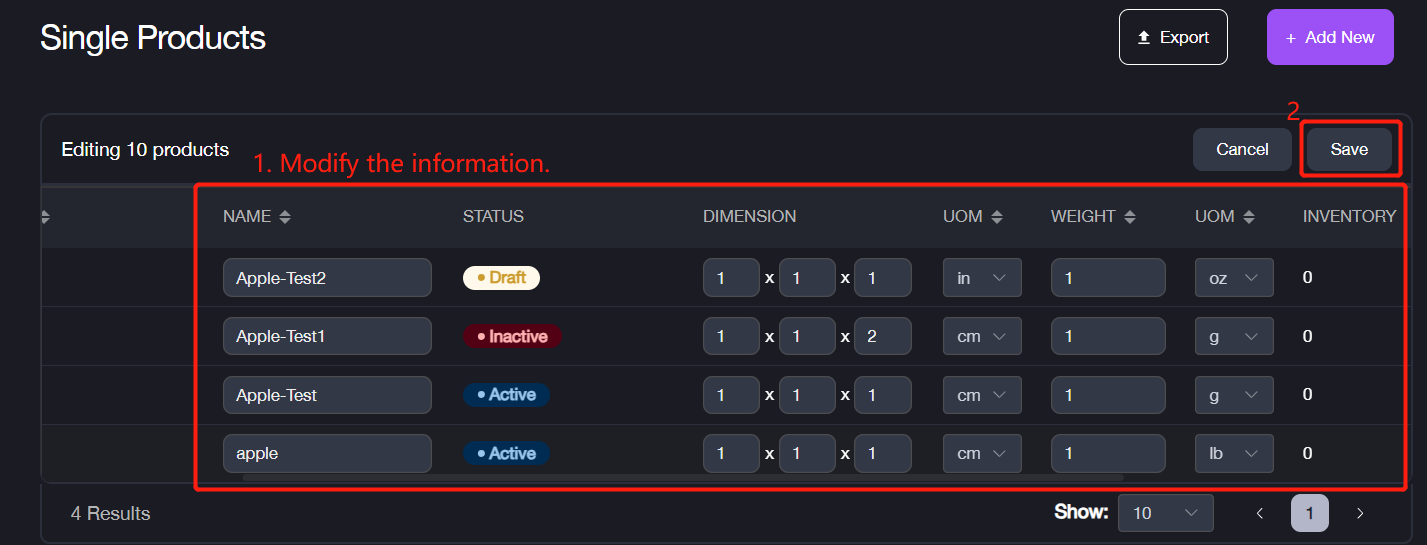Click weight field in Apple-Test row

pyautogui.click(x=1107, y=395)
